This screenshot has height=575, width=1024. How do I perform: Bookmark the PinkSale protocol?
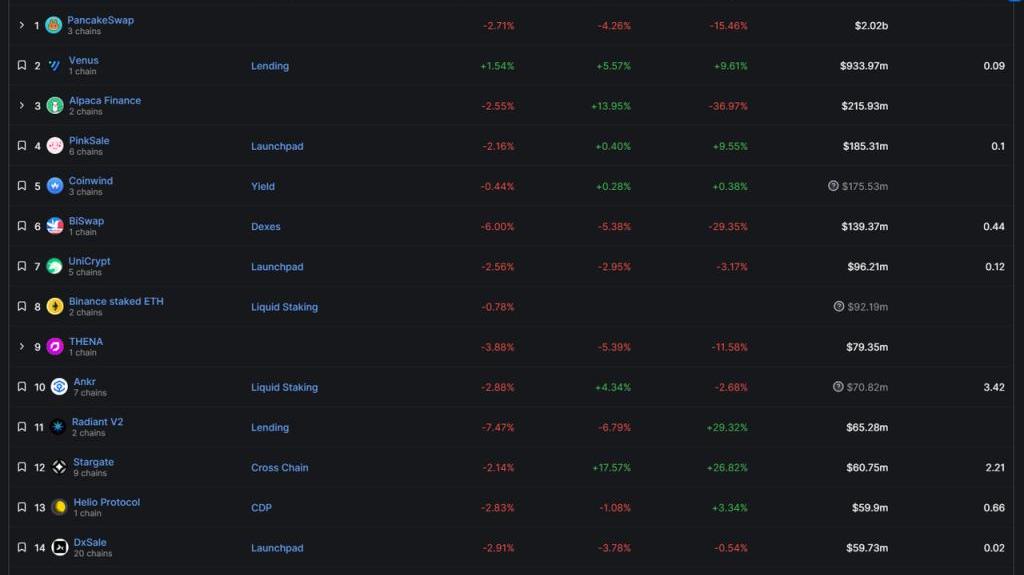point(21,146)
